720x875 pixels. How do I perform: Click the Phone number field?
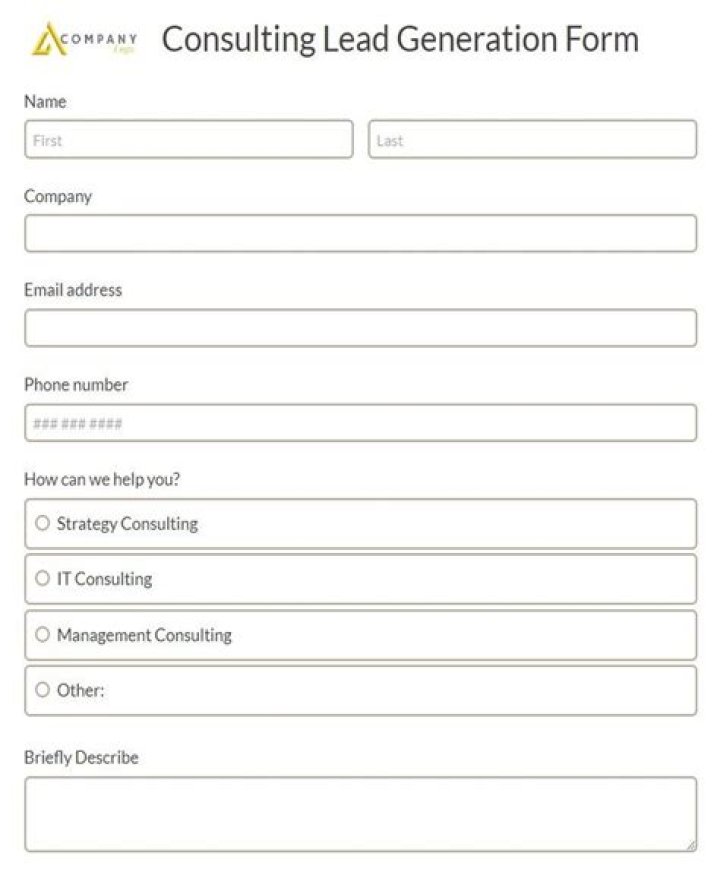[x=360, y=423]
